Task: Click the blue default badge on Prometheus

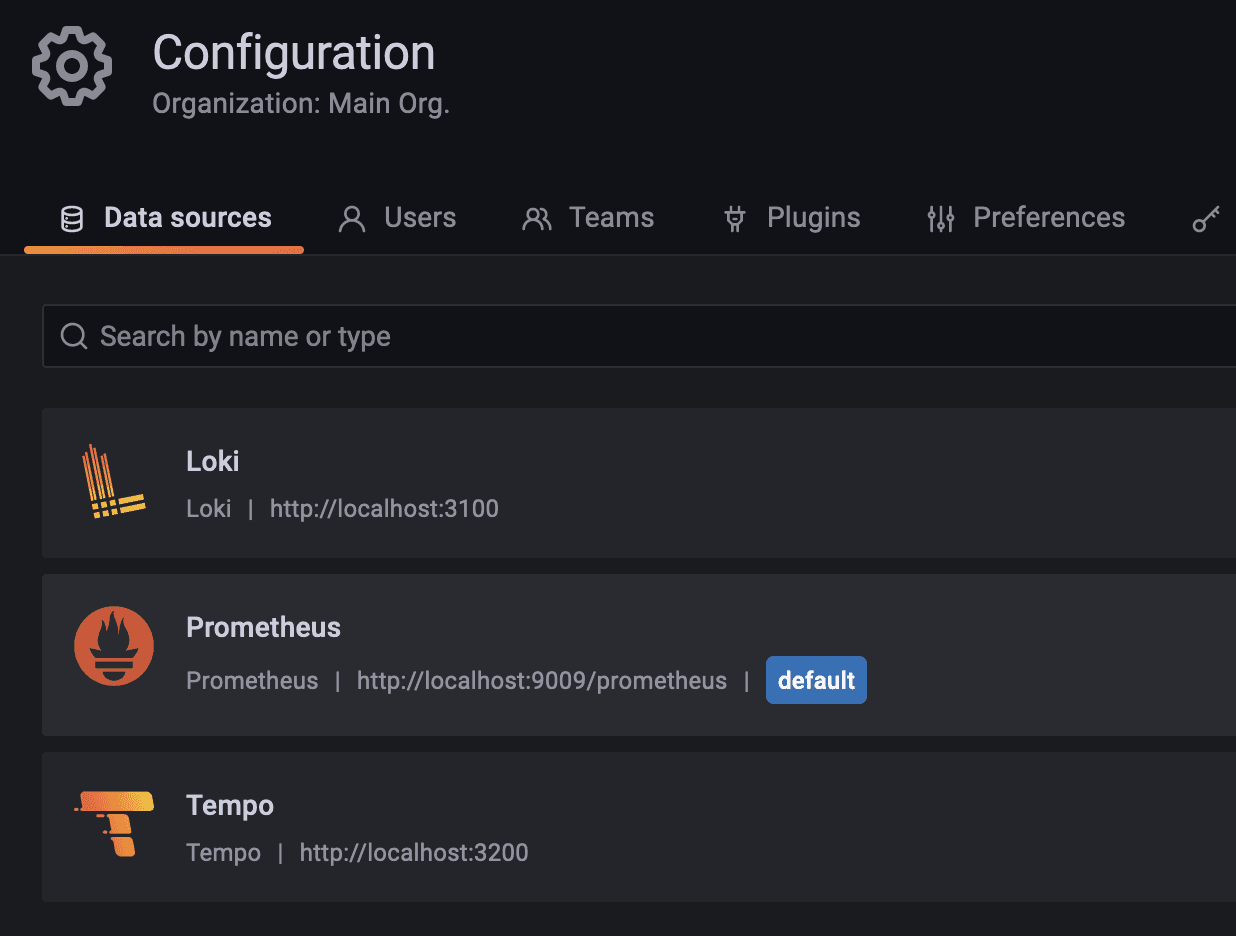Action: coord(816,680)
